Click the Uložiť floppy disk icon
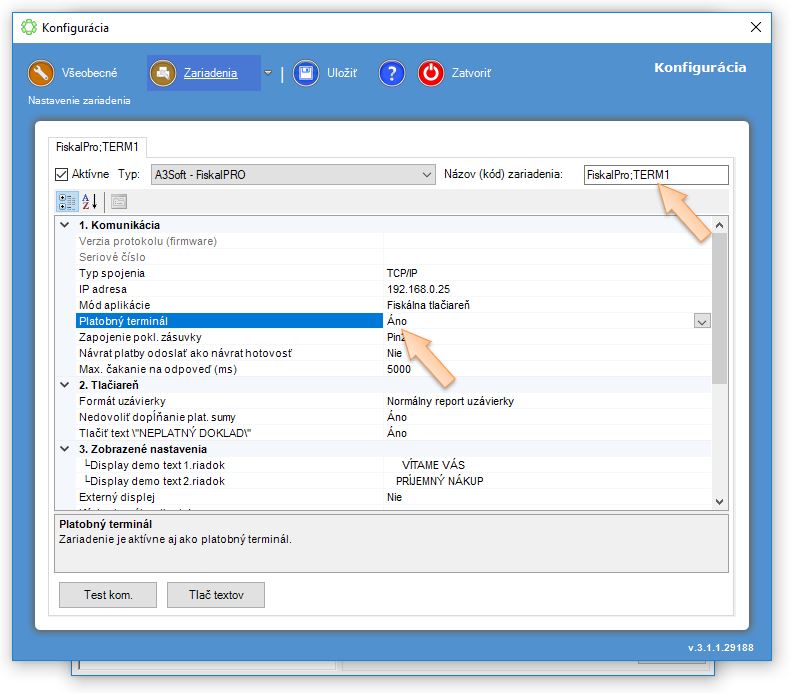This screenshot has height=694, width=790. (306, 73)
